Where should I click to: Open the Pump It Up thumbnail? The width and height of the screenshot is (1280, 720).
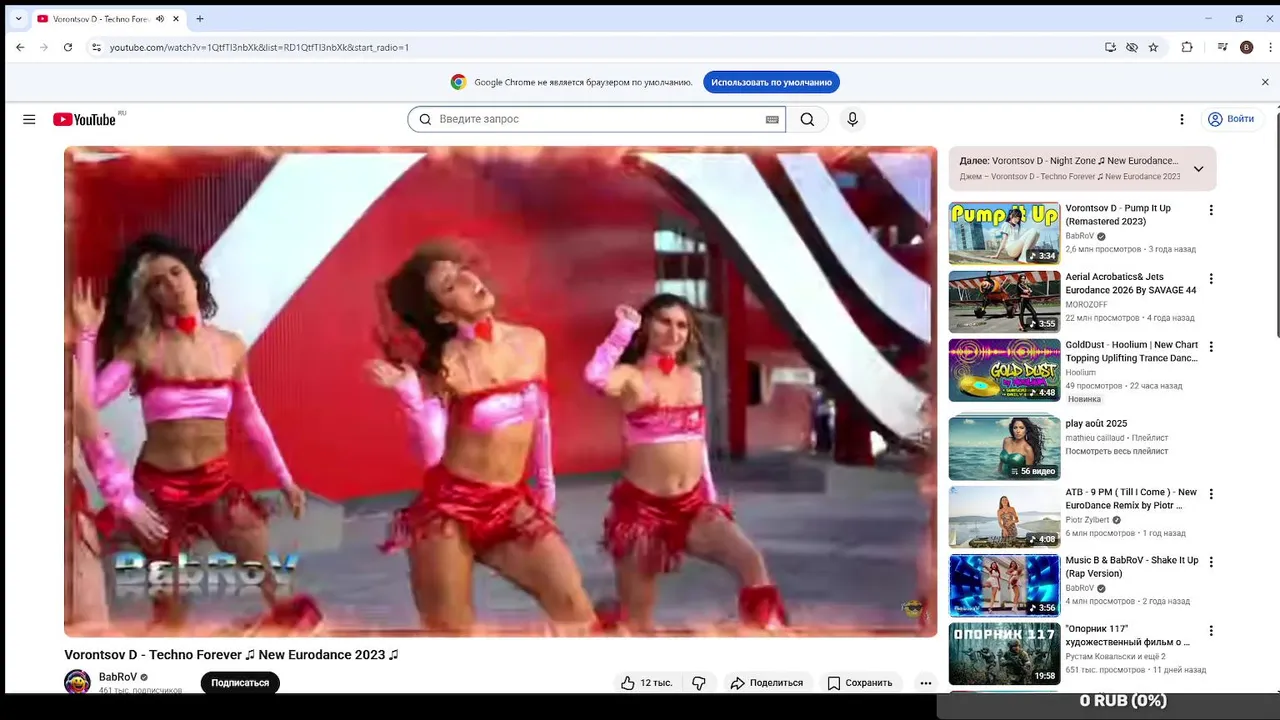pyautogui.click(x=1004, y=233)
